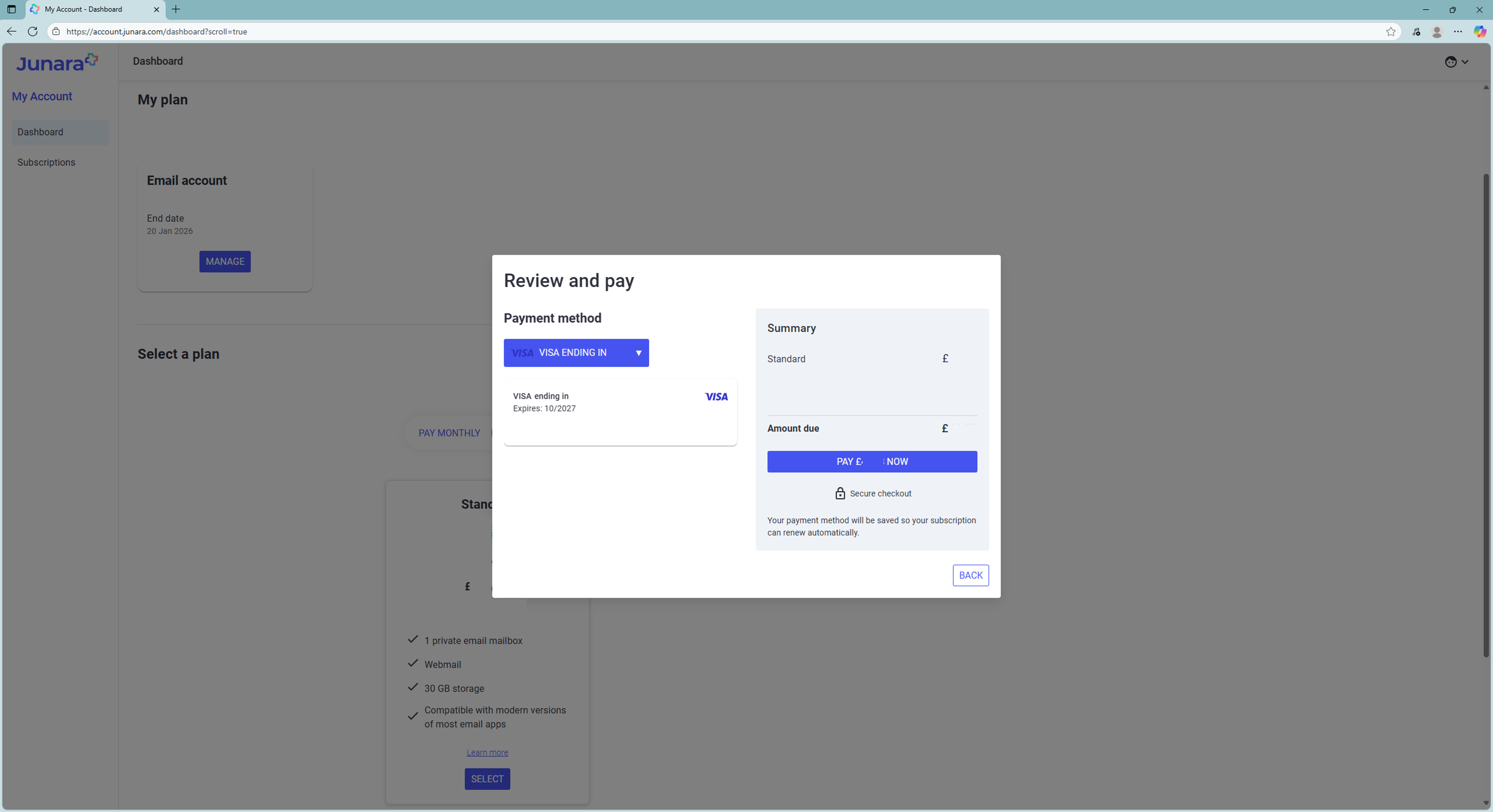Click scrollbar down arrow
Screen dimensions: 1493x812
coord(1486,803)
